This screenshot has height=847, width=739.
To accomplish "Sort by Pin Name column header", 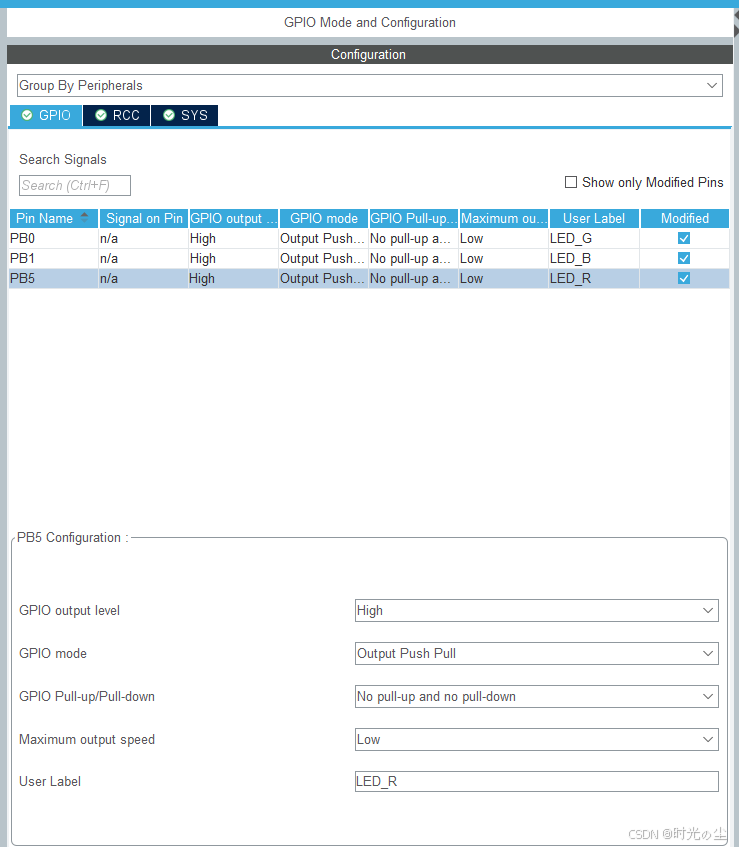I will point(53,218).
